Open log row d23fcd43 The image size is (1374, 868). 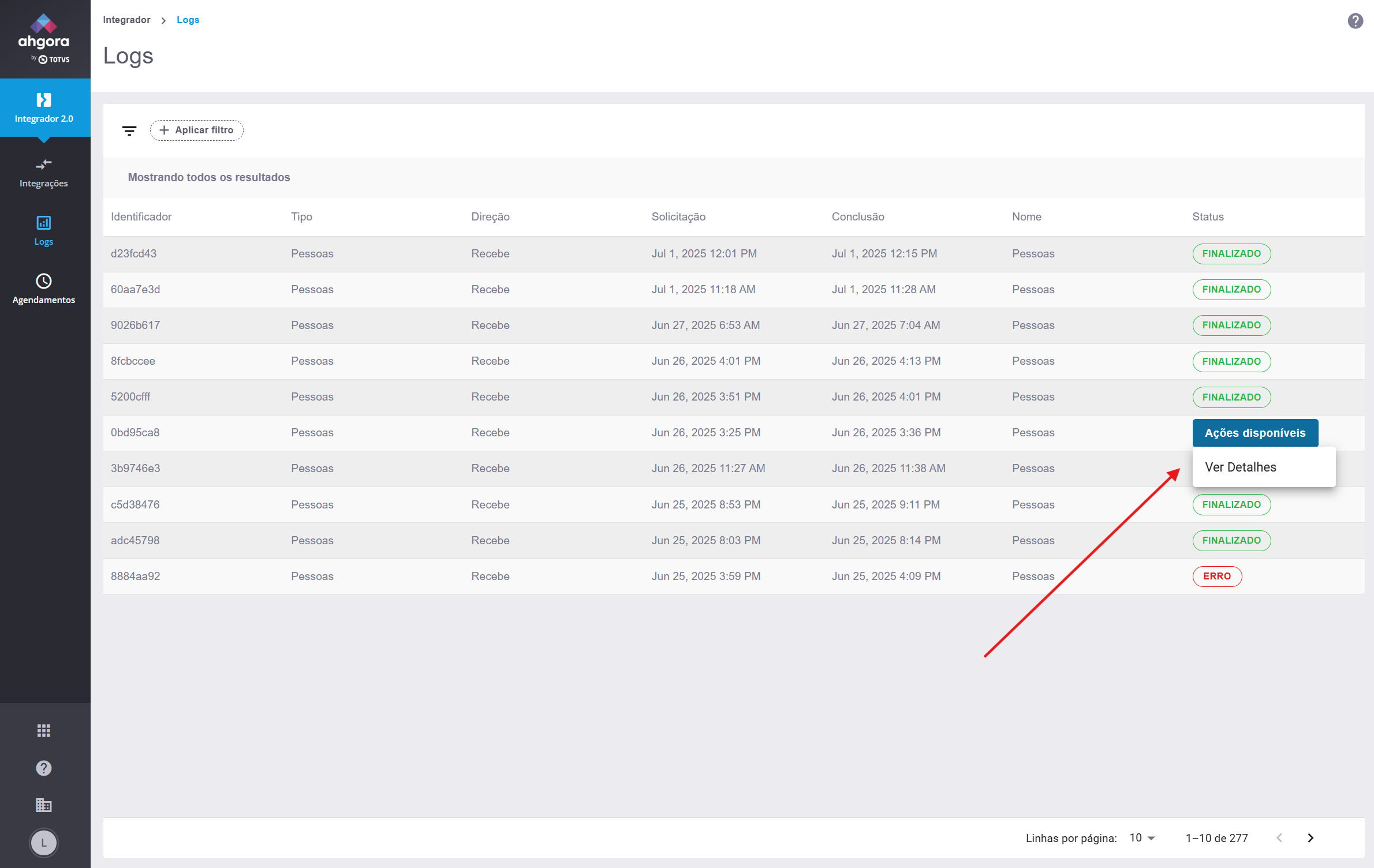pos(134,254)
